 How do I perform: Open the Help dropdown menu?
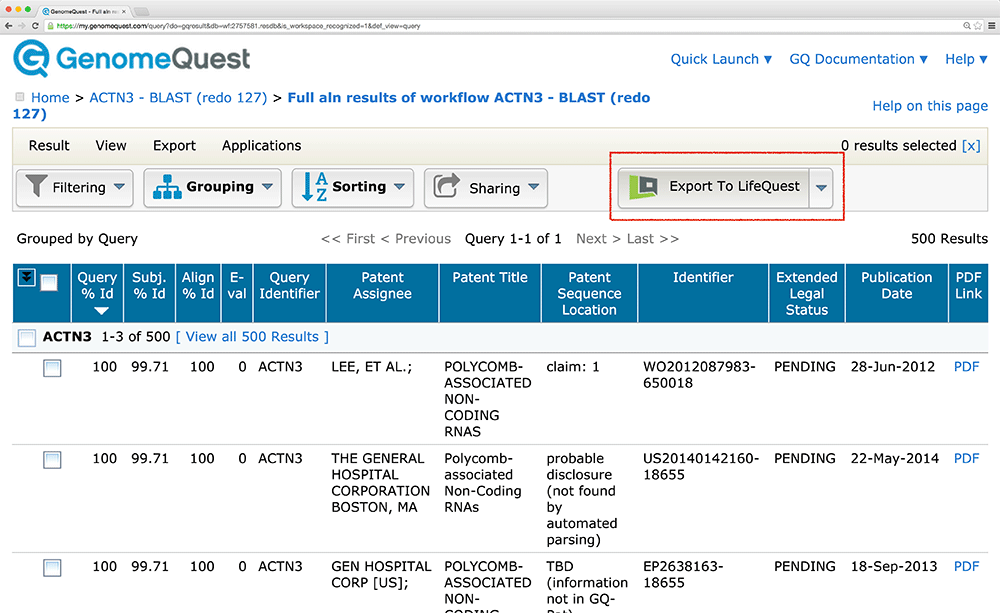(966, 59)
